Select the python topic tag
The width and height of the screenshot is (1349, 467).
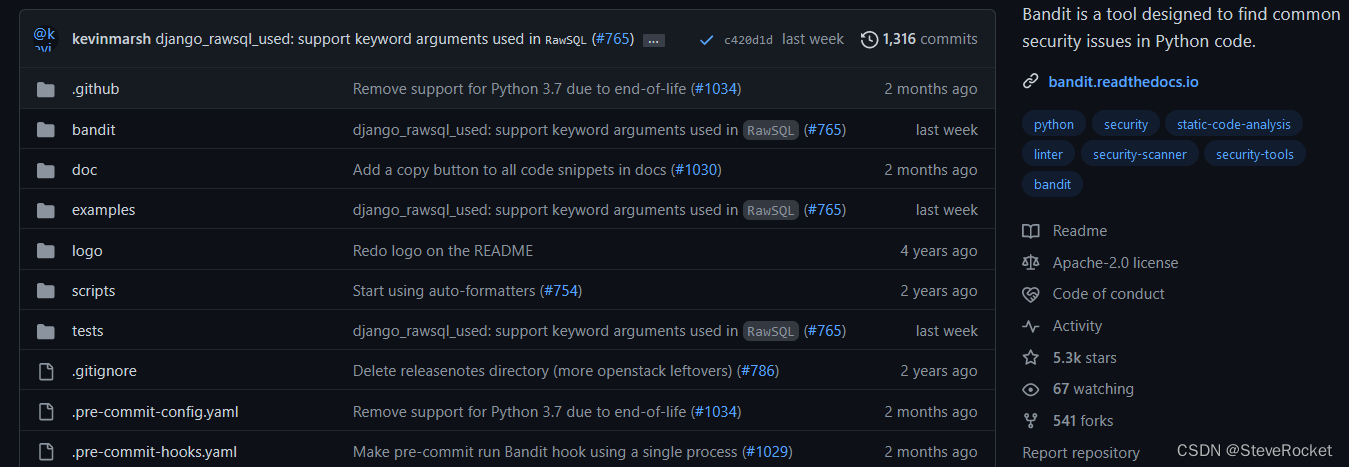click(x=1054, y=125)
